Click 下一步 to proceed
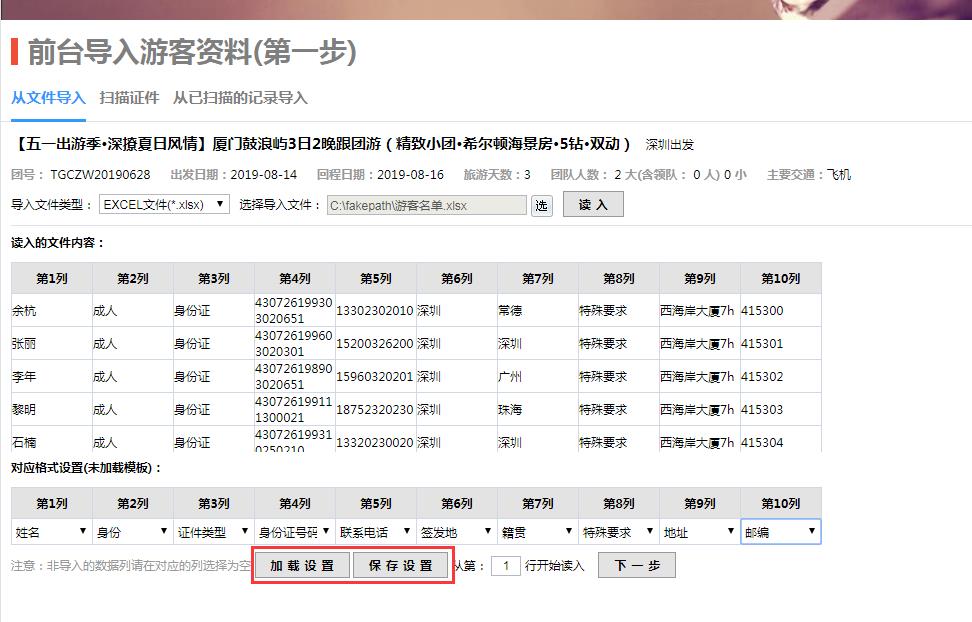Viewport: 972px width, 622px height. pyautogui.click(x=636, y=565)
